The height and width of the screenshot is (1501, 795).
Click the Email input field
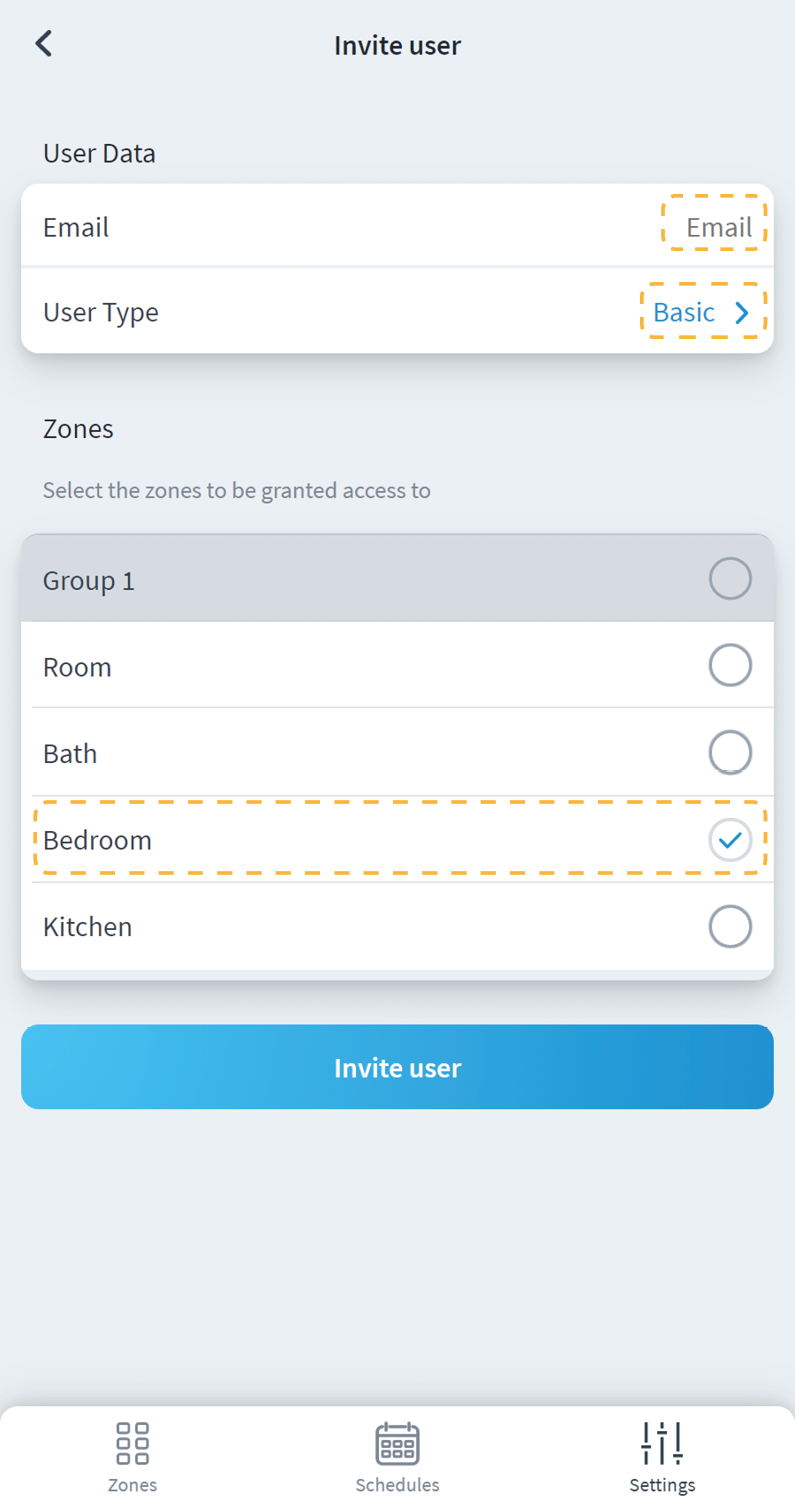point(718,228)
